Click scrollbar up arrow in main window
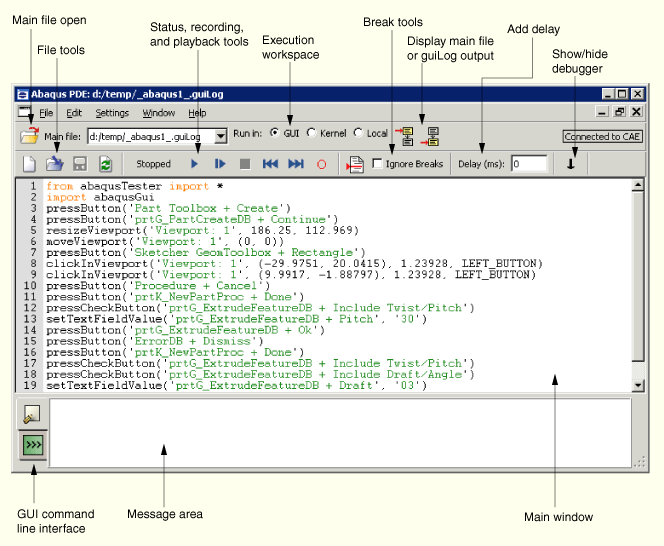The image size is (664, 546). (638, 185)
